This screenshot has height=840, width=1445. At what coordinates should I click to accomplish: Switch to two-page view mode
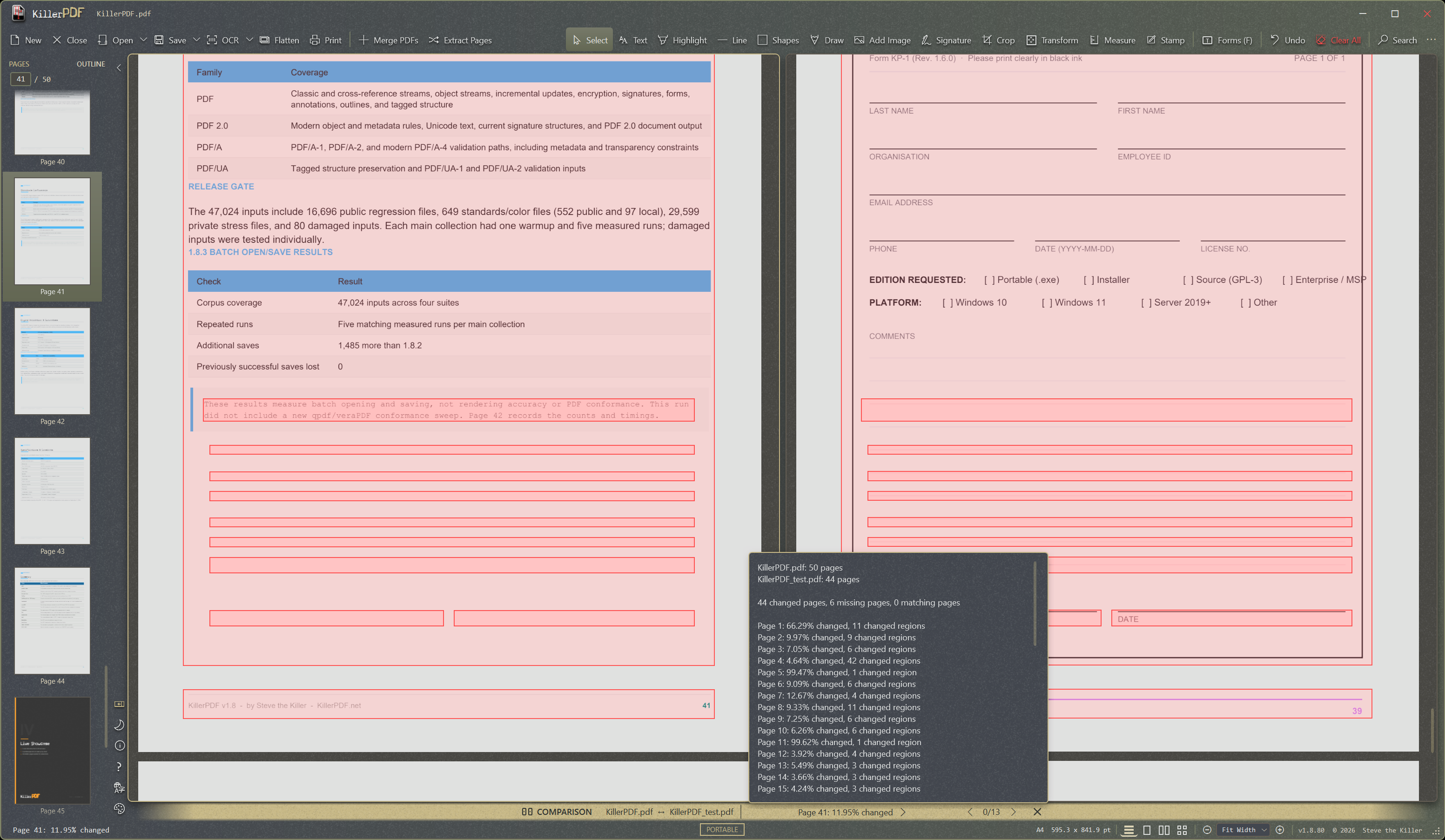pyautogui.click(x=1164, y=830)
